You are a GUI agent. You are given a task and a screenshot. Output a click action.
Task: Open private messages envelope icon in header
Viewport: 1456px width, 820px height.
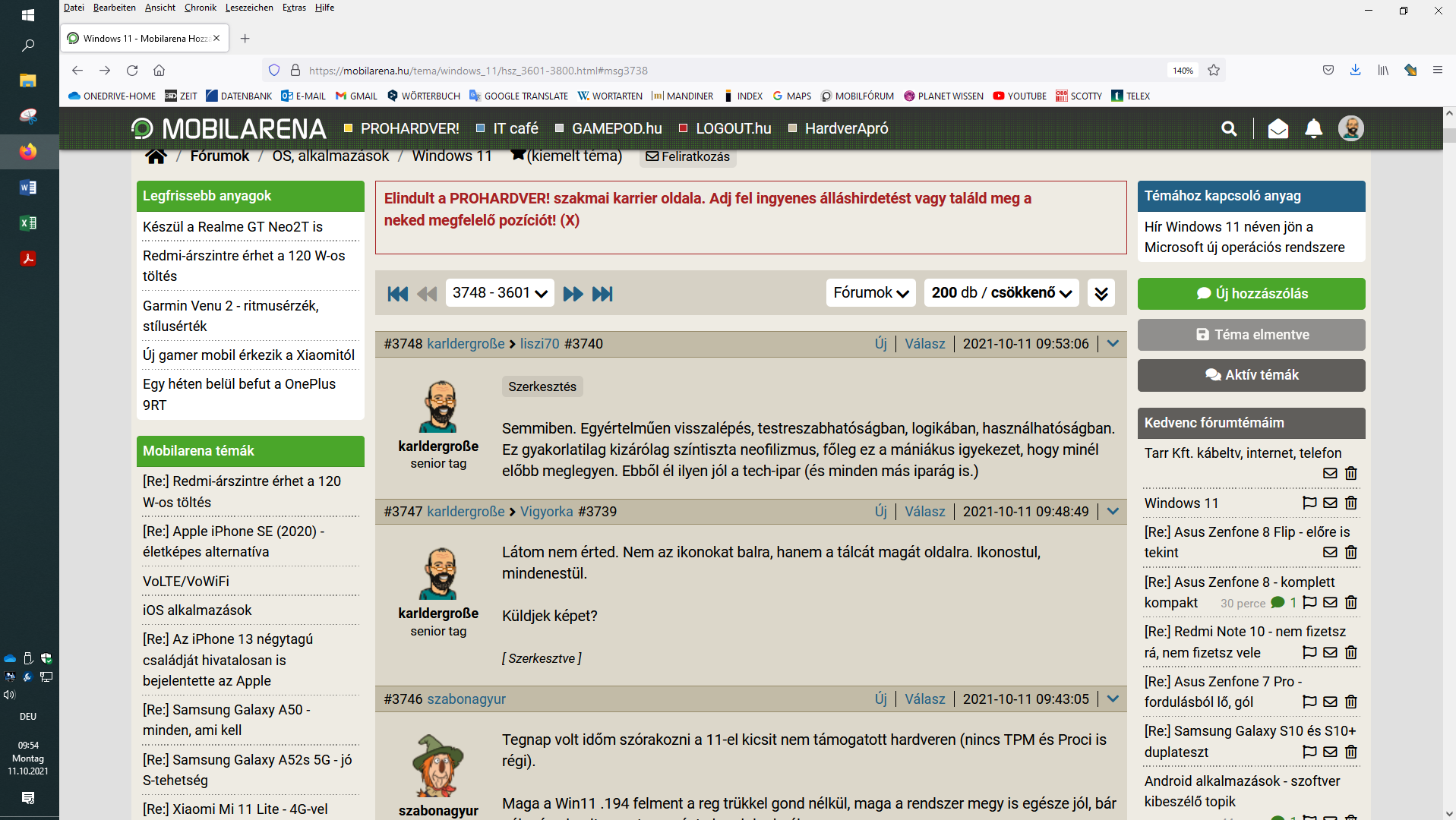click(x=1278, y=129)
